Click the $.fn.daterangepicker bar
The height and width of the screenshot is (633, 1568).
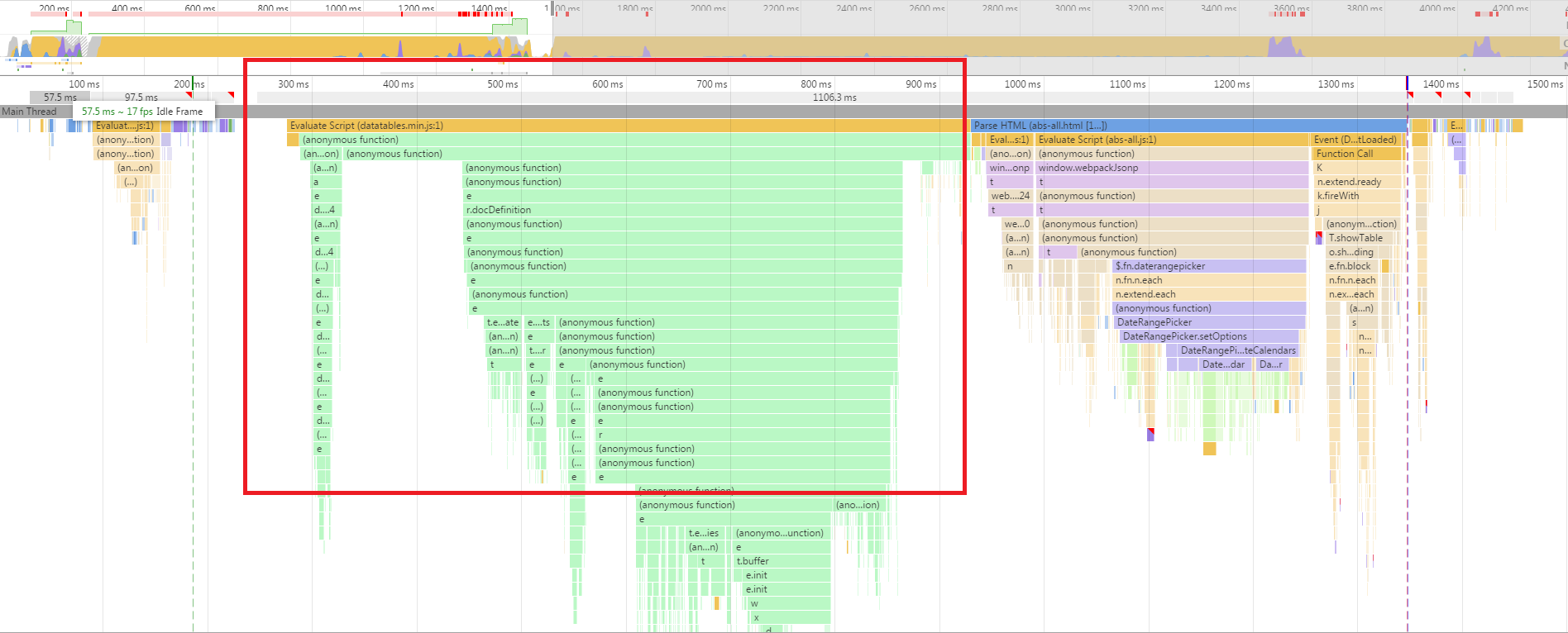(1209, 266)
